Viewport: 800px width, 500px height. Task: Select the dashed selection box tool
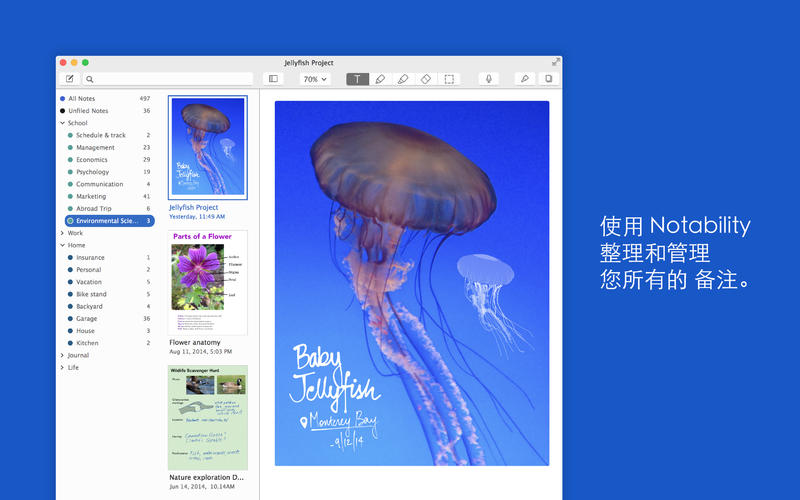(450, 79)
